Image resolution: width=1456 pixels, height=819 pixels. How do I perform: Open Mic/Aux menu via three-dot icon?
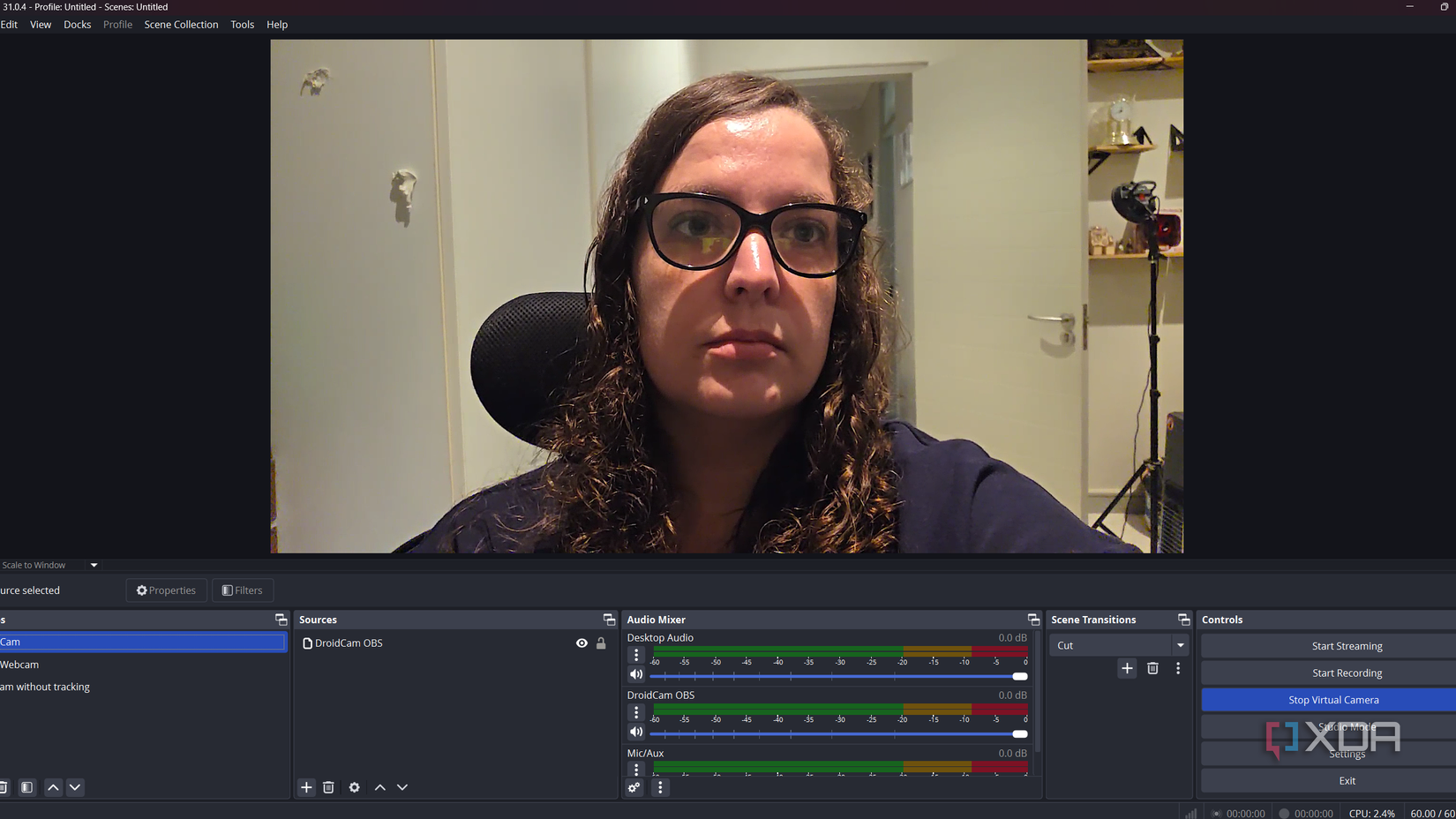(636, 770)
